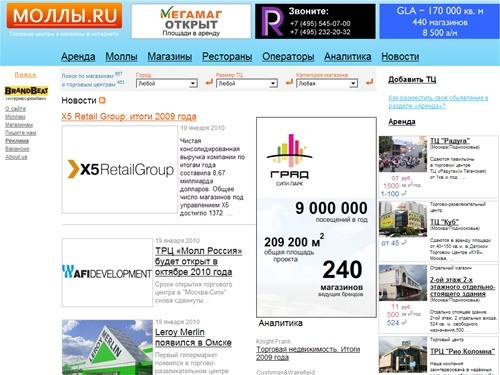The height and width of the screenshot is (375, 500).
Task: Open the ТЦ Радуга listing photo
Action: [403, 154]
